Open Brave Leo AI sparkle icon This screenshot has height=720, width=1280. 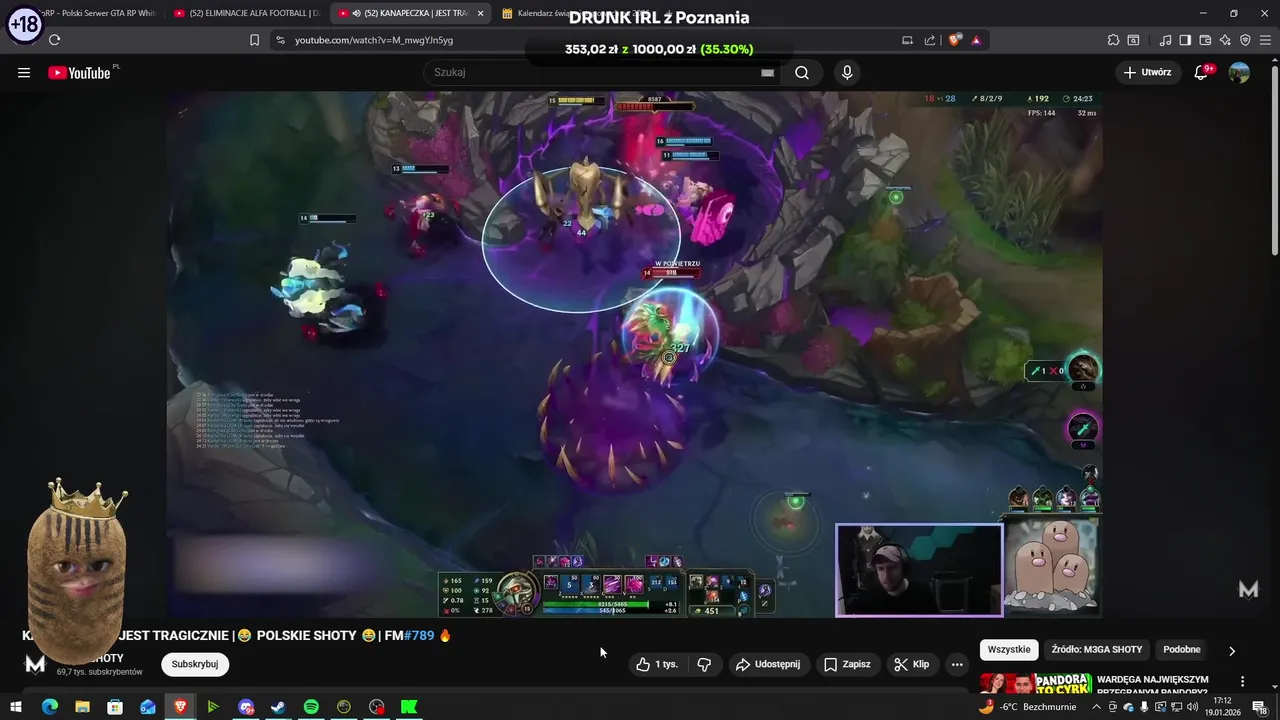pyautogui.click(x=1225, y=40)
